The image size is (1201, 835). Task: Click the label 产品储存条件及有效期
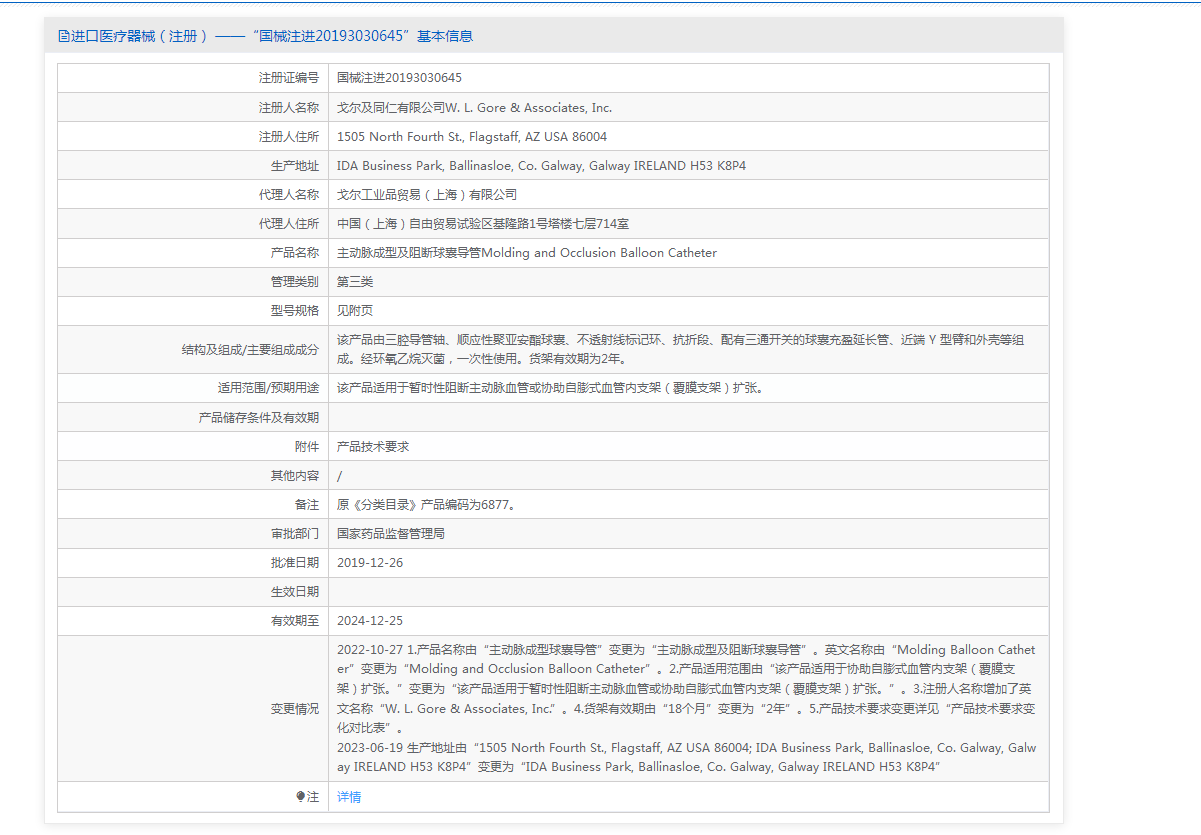click(259, 417)
